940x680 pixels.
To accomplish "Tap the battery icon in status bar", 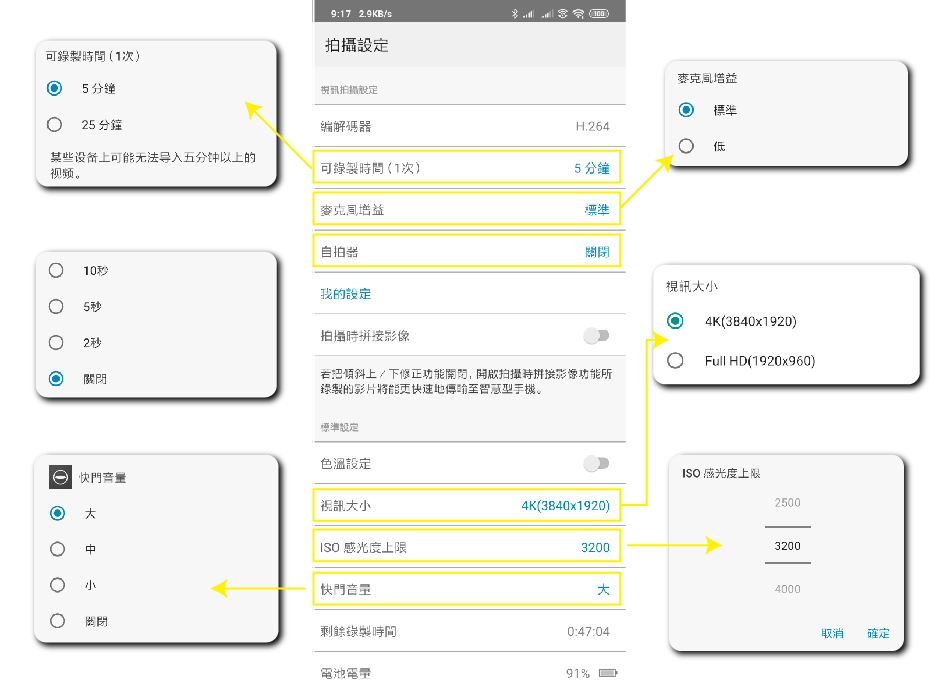I will [x=599, y=14].
